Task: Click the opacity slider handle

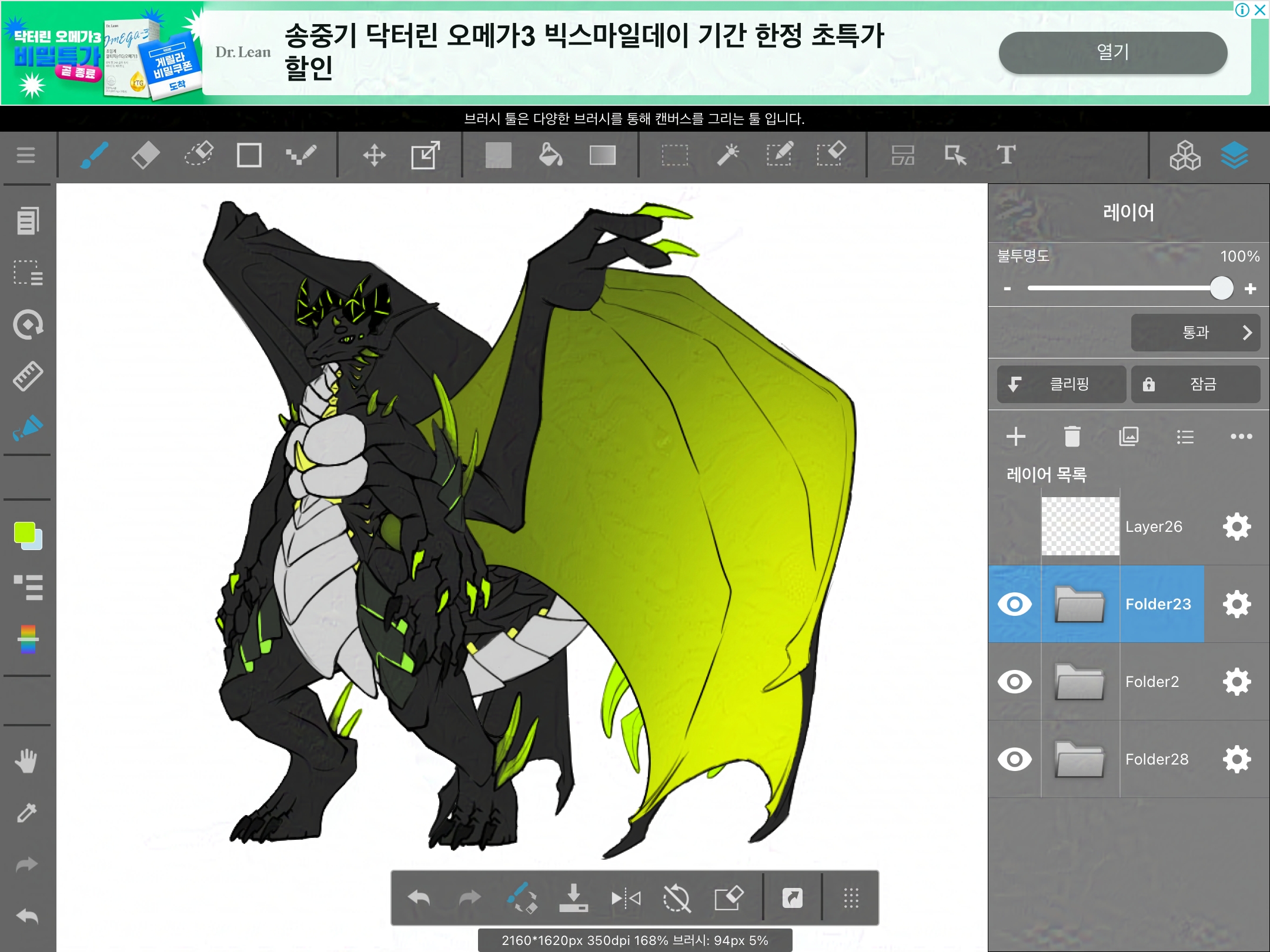Action: [x=1221, y=289]
